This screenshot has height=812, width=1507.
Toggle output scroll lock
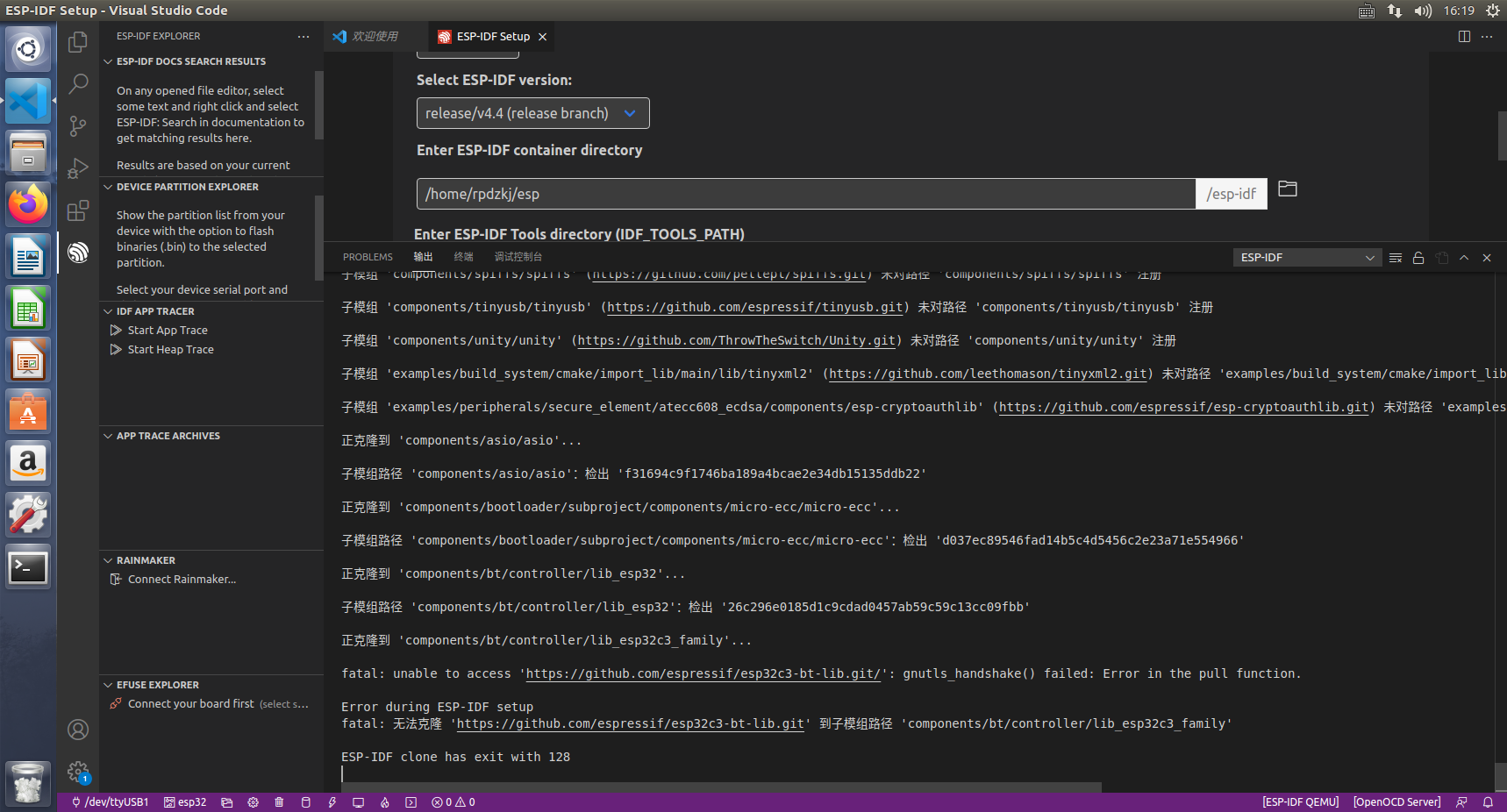click(x=1418, y=257)
